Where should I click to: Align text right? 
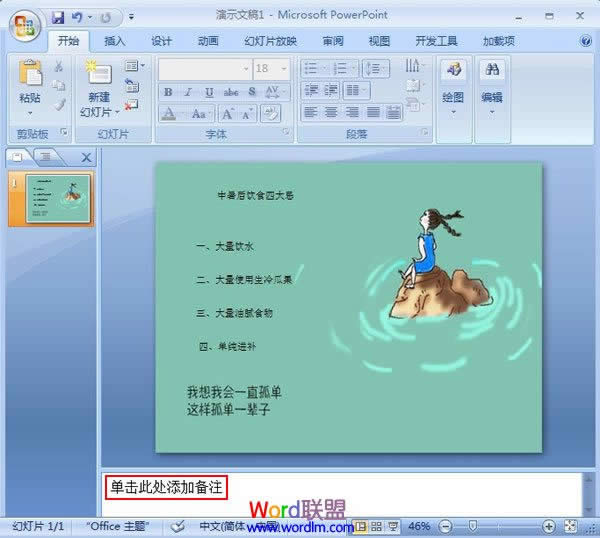click(x=352, y=112)
